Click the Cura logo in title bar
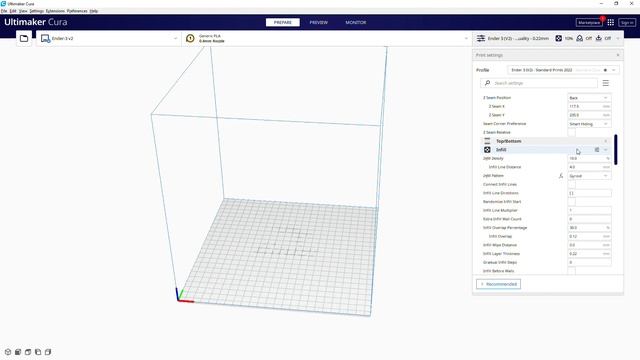Viewport: 640px width, 360px height. (3, 4)
